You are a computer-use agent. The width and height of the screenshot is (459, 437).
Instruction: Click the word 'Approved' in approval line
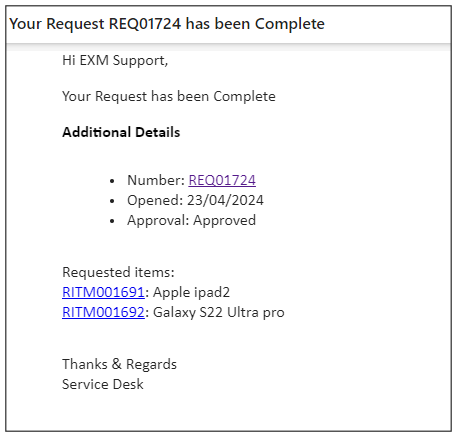click(x=225, y=221)
